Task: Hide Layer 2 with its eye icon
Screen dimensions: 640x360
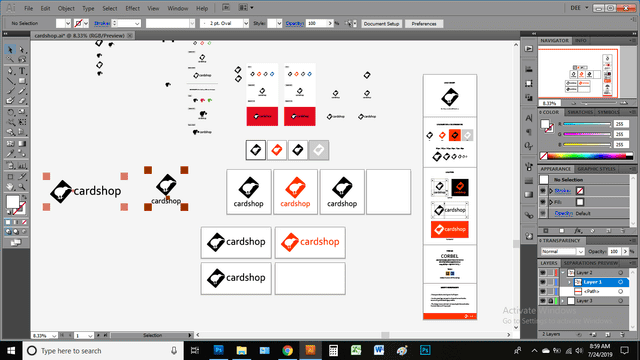Action: coord(543,273)
